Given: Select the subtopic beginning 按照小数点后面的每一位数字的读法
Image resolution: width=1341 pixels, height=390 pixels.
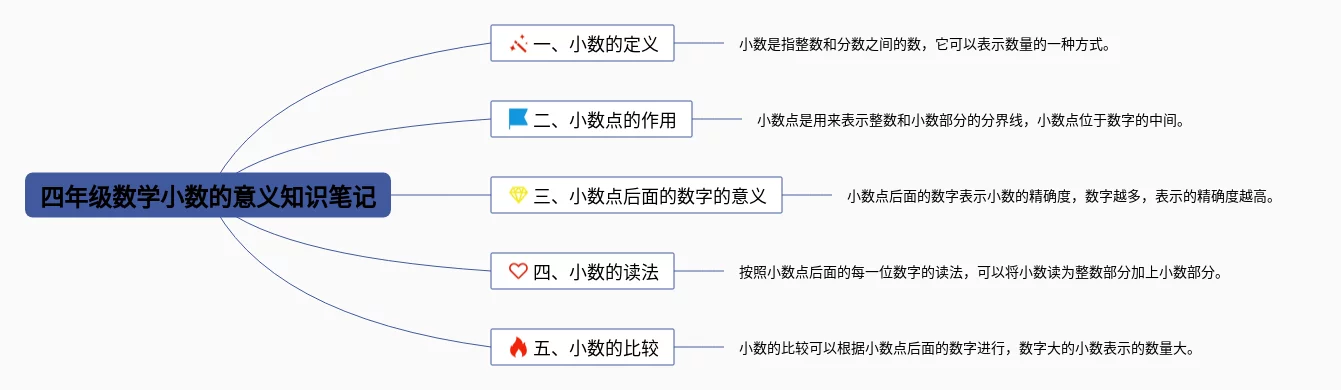Looking at the screenshot, I should (980, 272).
